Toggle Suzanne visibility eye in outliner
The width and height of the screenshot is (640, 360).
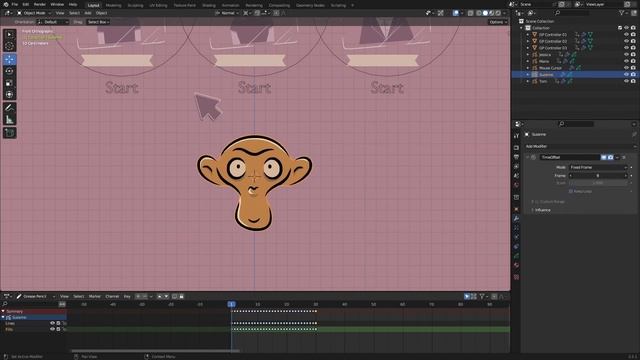(626, 75)
